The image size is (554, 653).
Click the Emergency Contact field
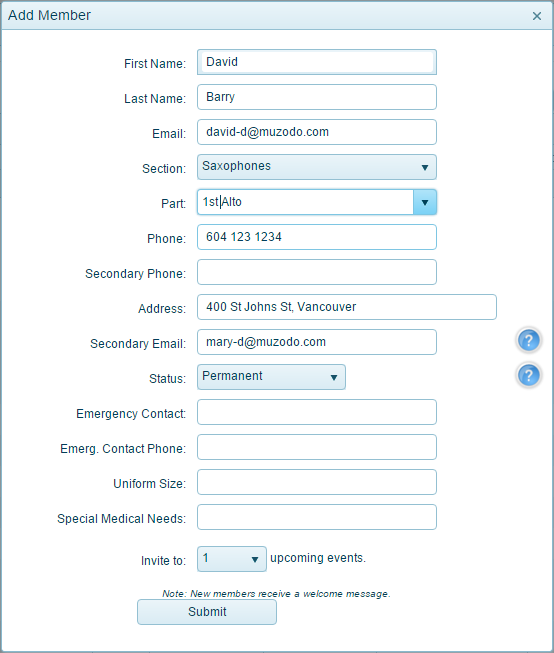317,412
